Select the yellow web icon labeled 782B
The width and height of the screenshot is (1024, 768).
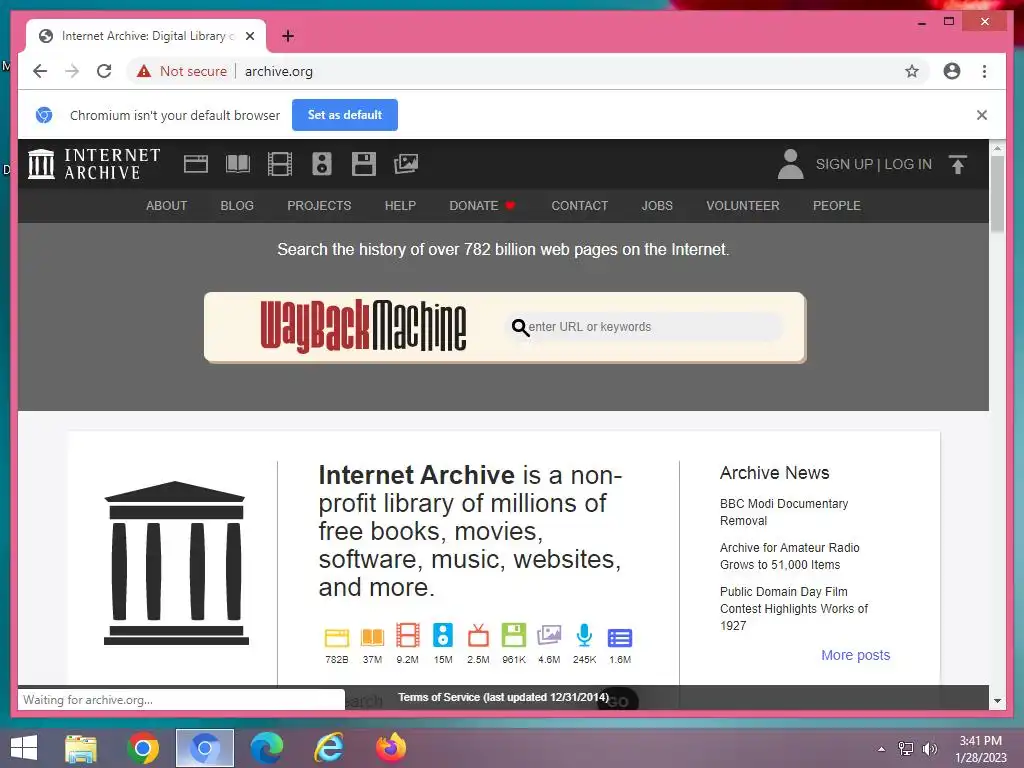337,637
